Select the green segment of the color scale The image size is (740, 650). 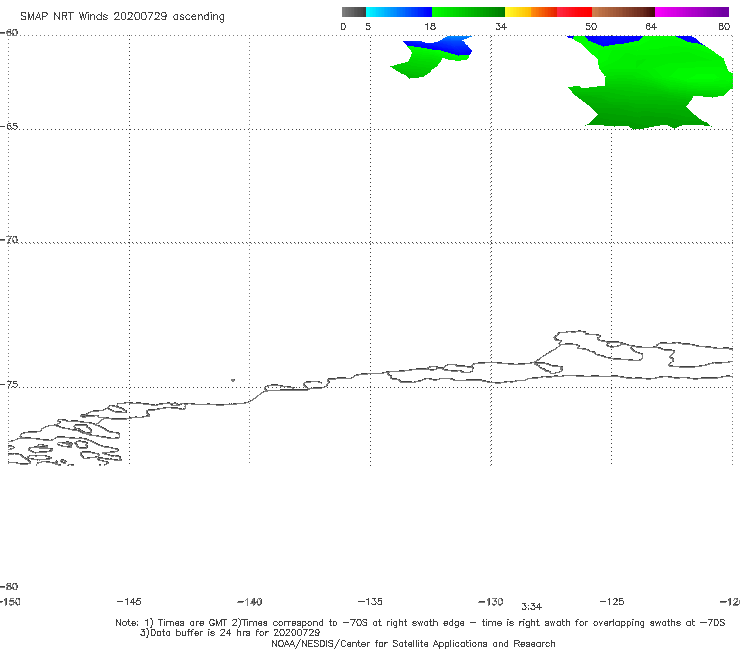468,12
